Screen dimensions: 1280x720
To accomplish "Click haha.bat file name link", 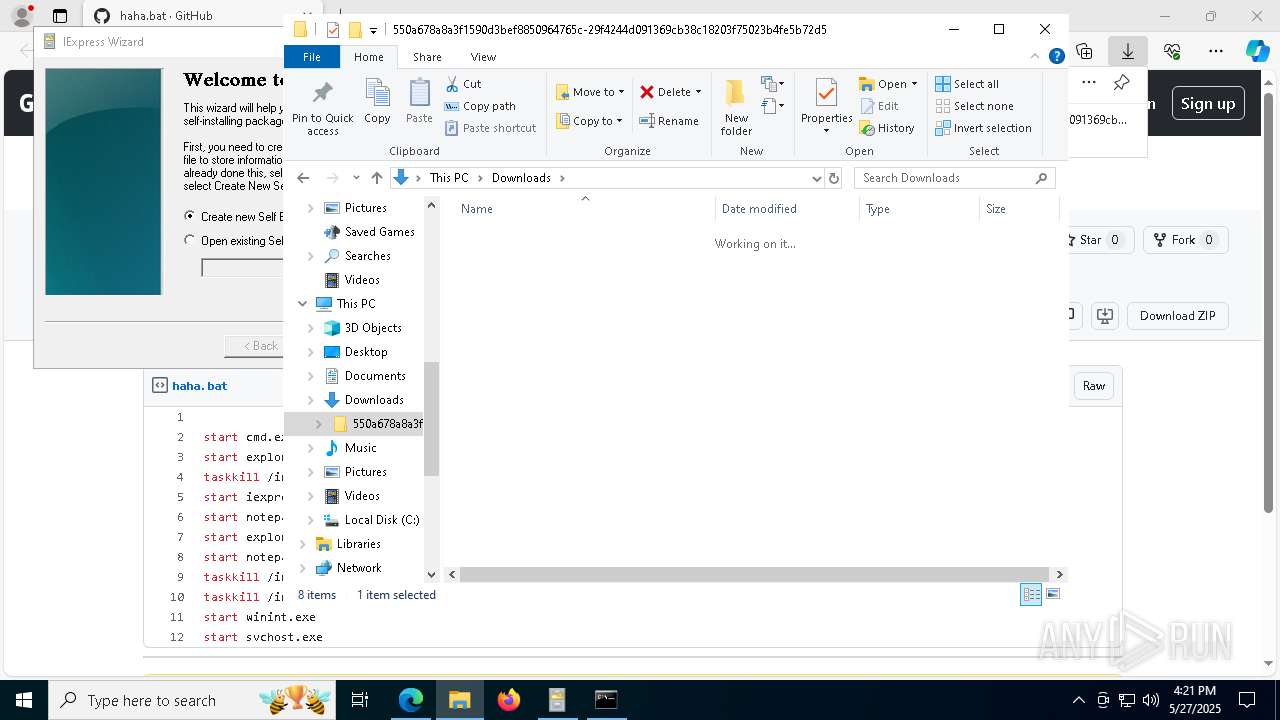I will click(x=199, y=386).
